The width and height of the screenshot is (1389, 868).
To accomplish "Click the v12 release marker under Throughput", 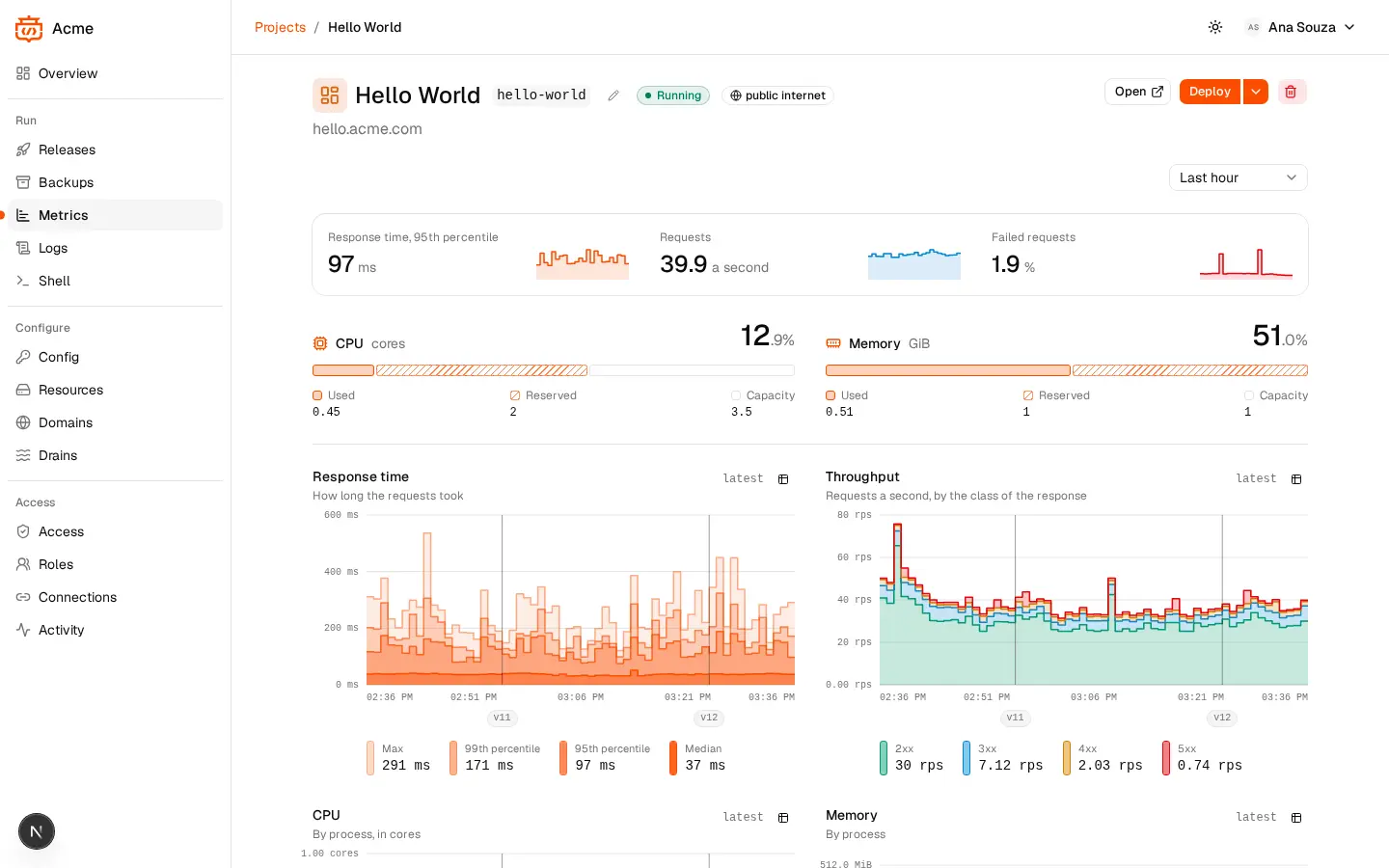I will pyautogui.click(x=1222, y=718).
